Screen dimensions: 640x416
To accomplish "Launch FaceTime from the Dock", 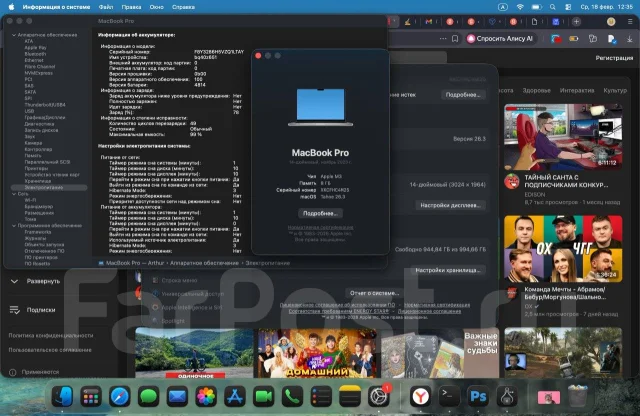I will pyautogui.click(x=264, y=396).
